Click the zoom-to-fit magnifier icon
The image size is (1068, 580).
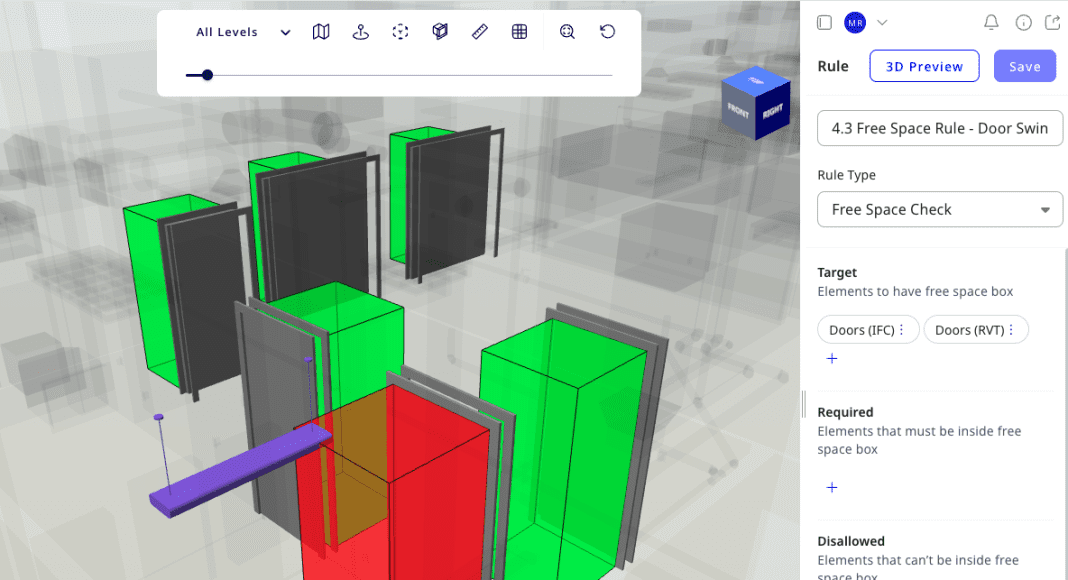(x=567, y=32)
